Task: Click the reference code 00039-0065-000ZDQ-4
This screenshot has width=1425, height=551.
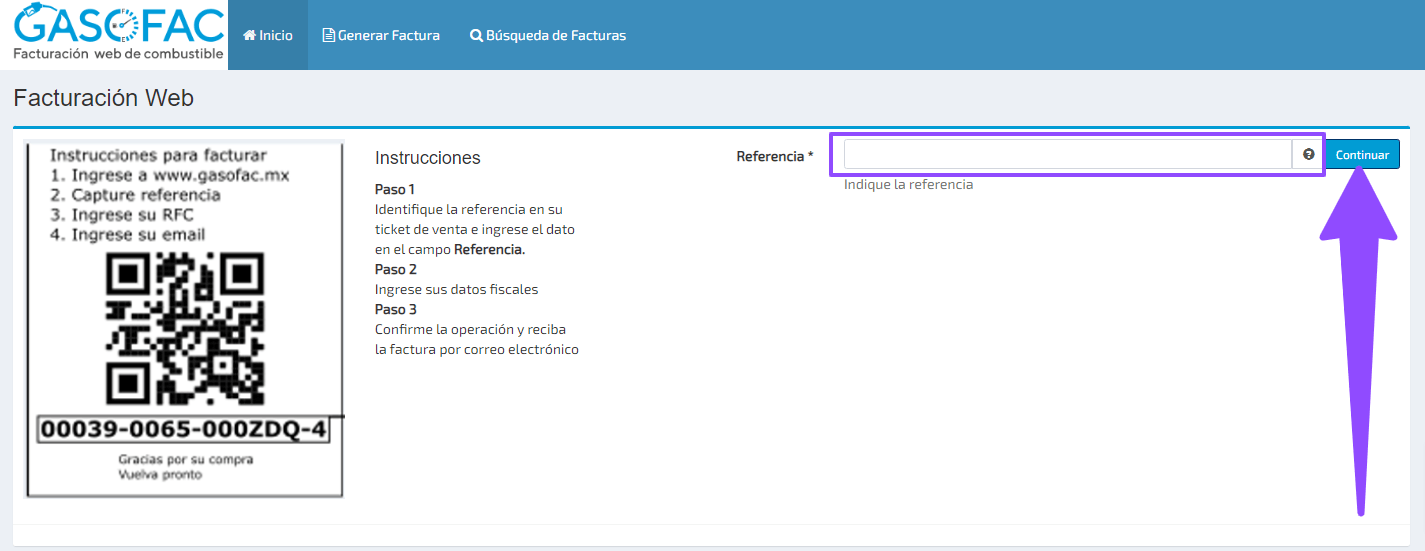Action: click(x=183, y=430)
